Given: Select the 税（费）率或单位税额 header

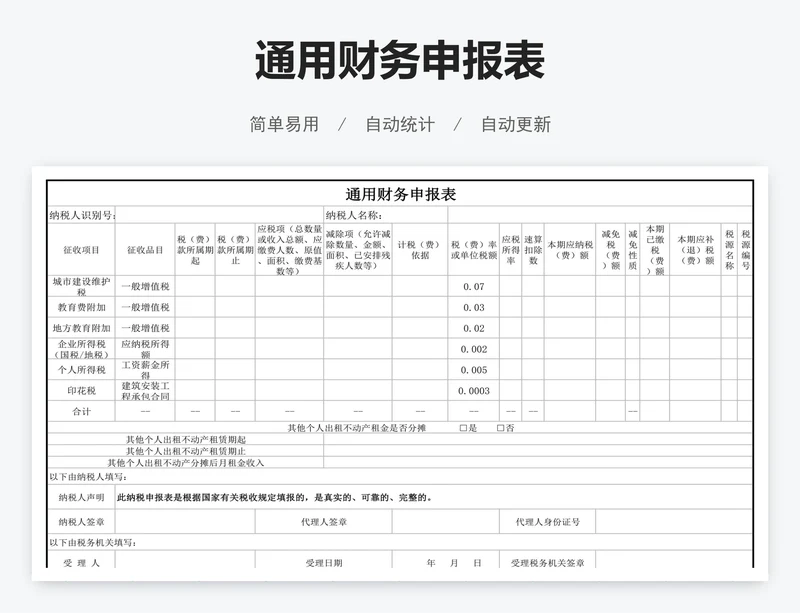Looking at the screenshot, I should coord(474,250).
